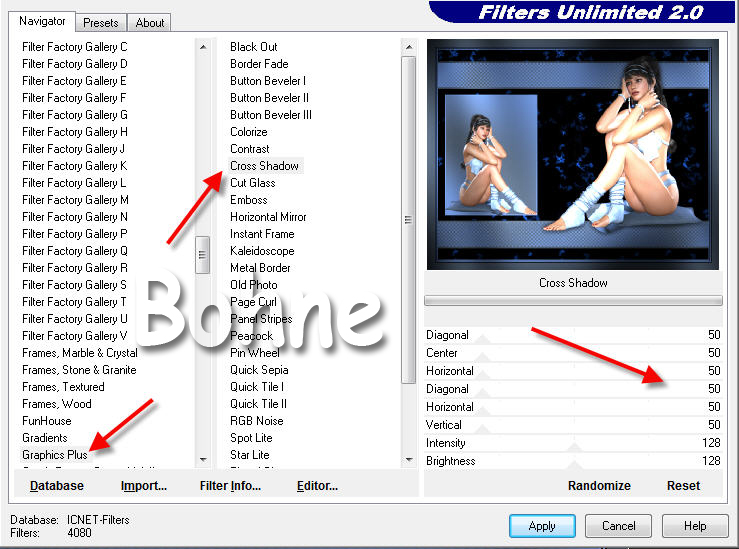Screen dimensions: 739x549
Task: Click Import... to add filters
Action: (143, 486)
